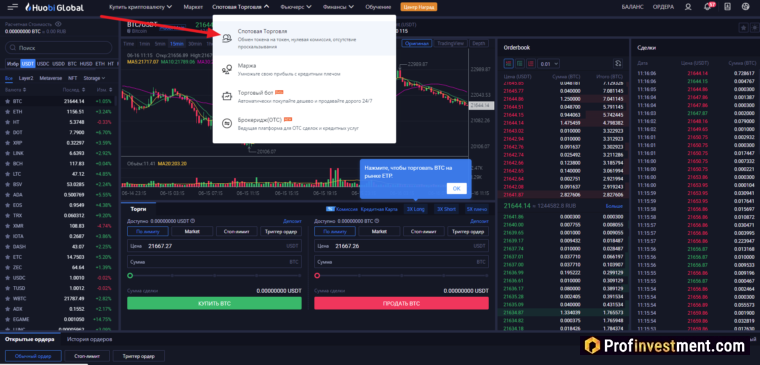Dismiss the ETP tooltip with OK
Image resolution: width=760 pixels, height=365 pixels.
(457, 188)
